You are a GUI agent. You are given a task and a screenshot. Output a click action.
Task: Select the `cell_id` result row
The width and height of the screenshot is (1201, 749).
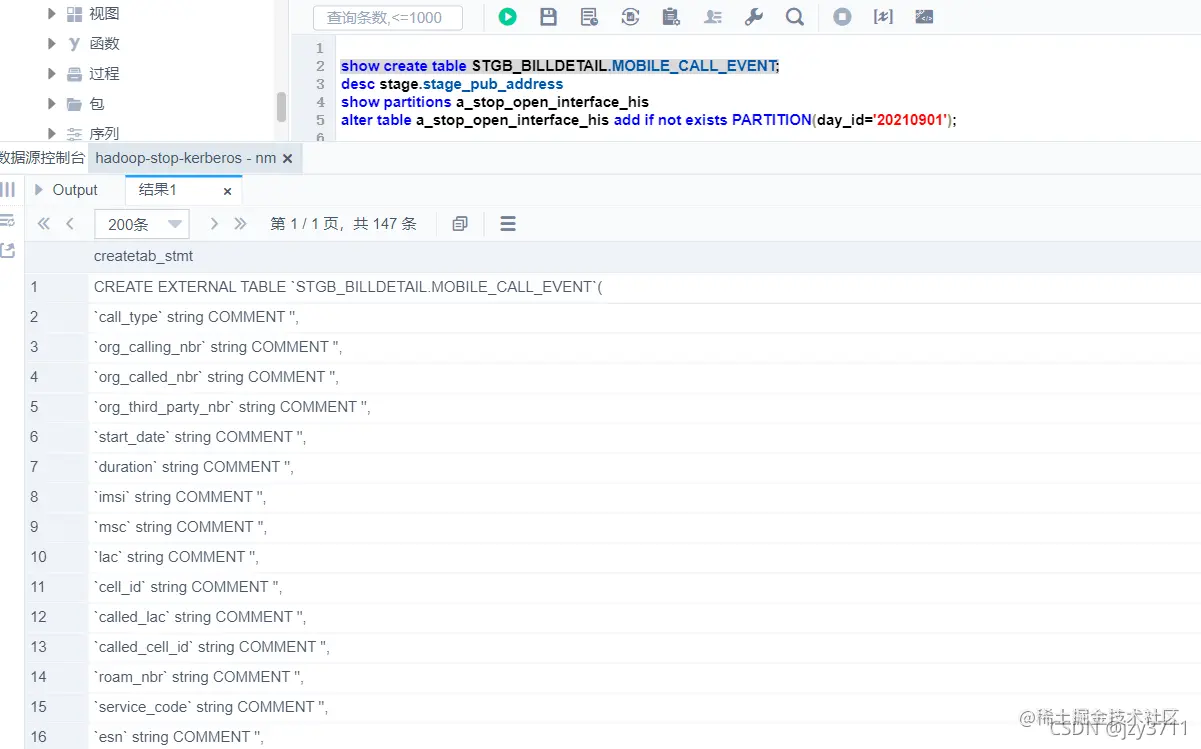612,587
